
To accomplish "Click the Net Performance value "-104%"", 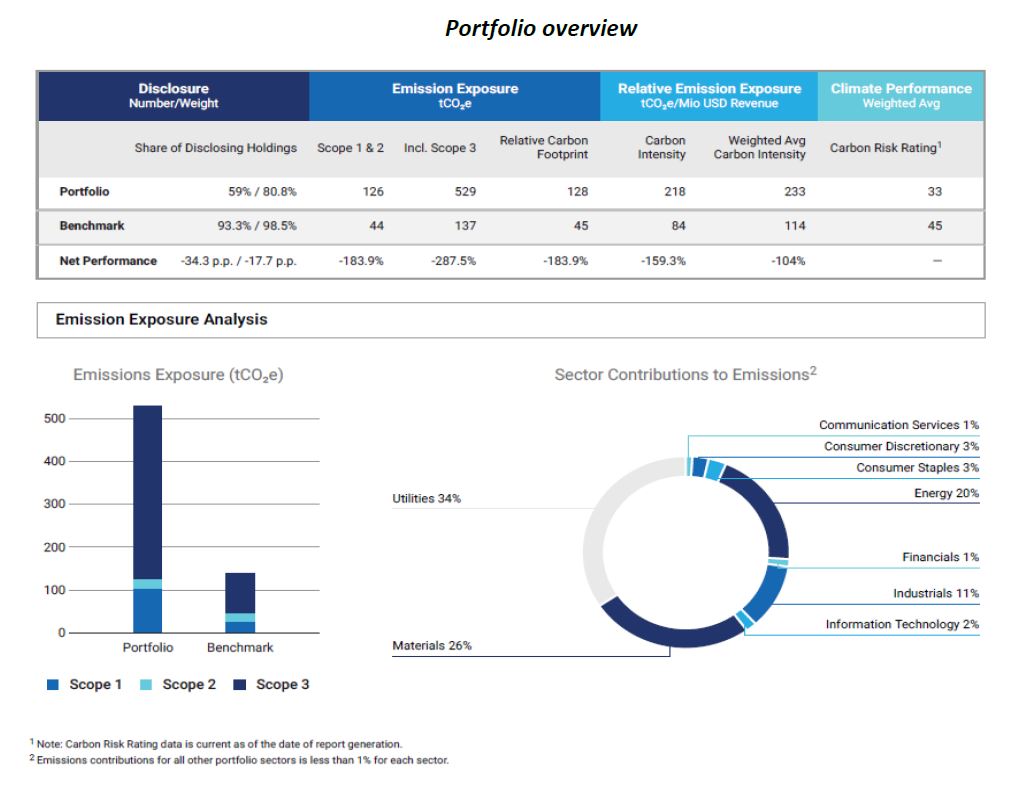I will (788, 261).
